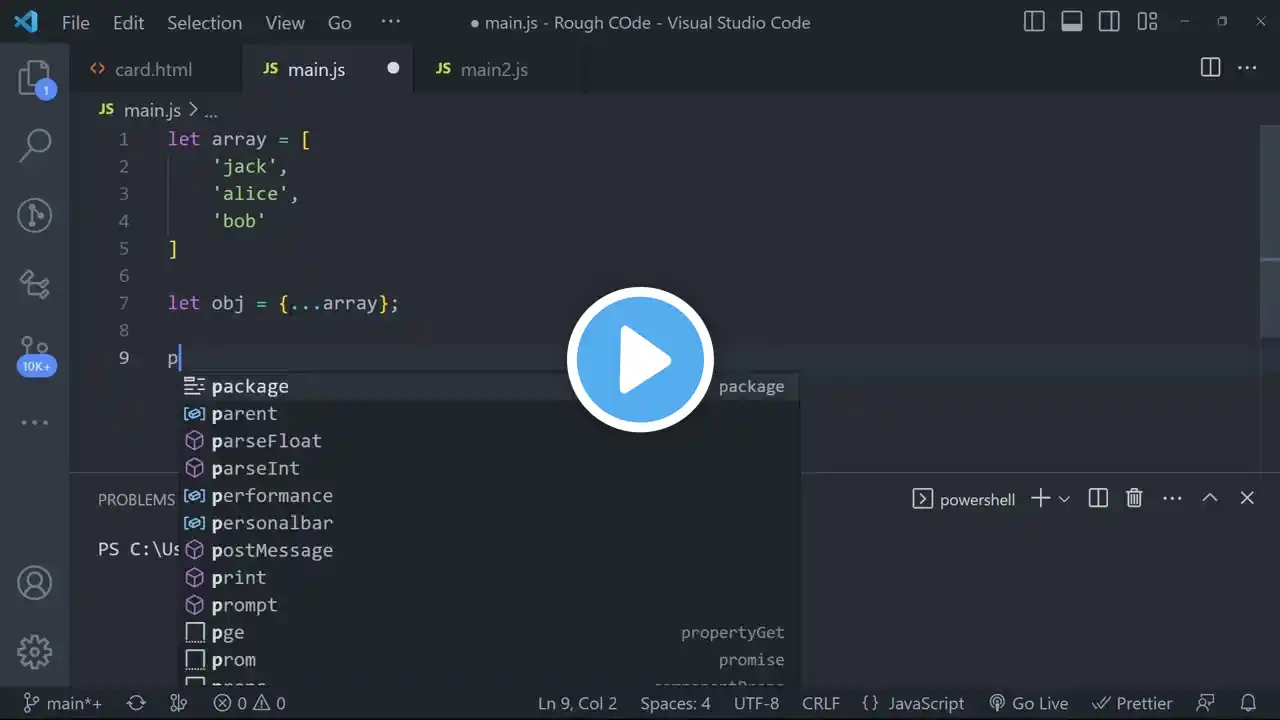The width and height of the screenshot is (1280, 720).
Task: Open the Run and Debug view
Action: coord(35,285)
